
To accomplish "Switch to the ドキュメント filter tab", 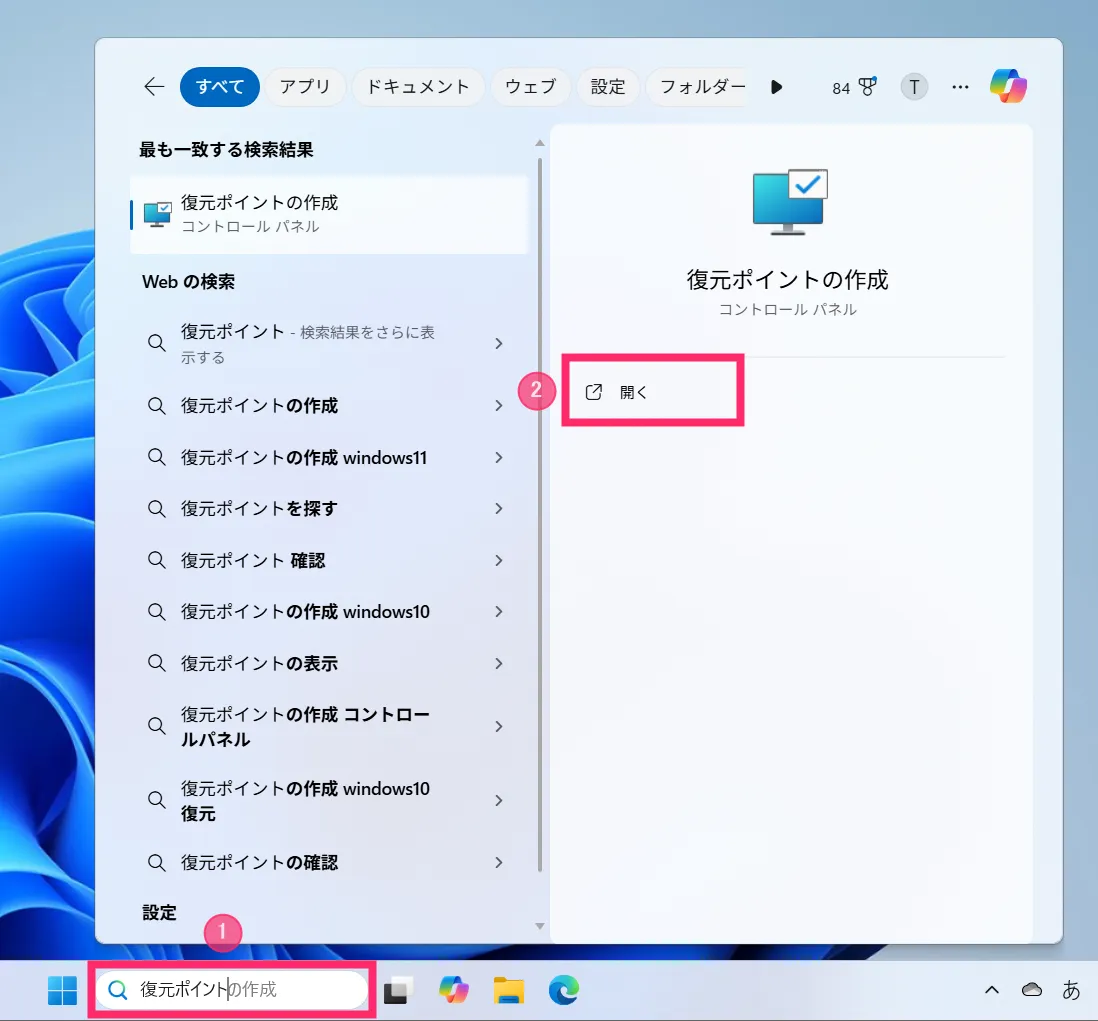I will point(418,87).
